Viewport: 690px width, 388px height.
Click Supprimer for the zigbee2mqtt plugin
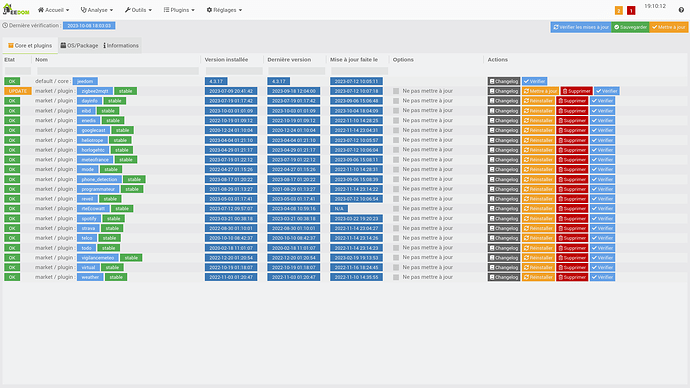[576, 91]
